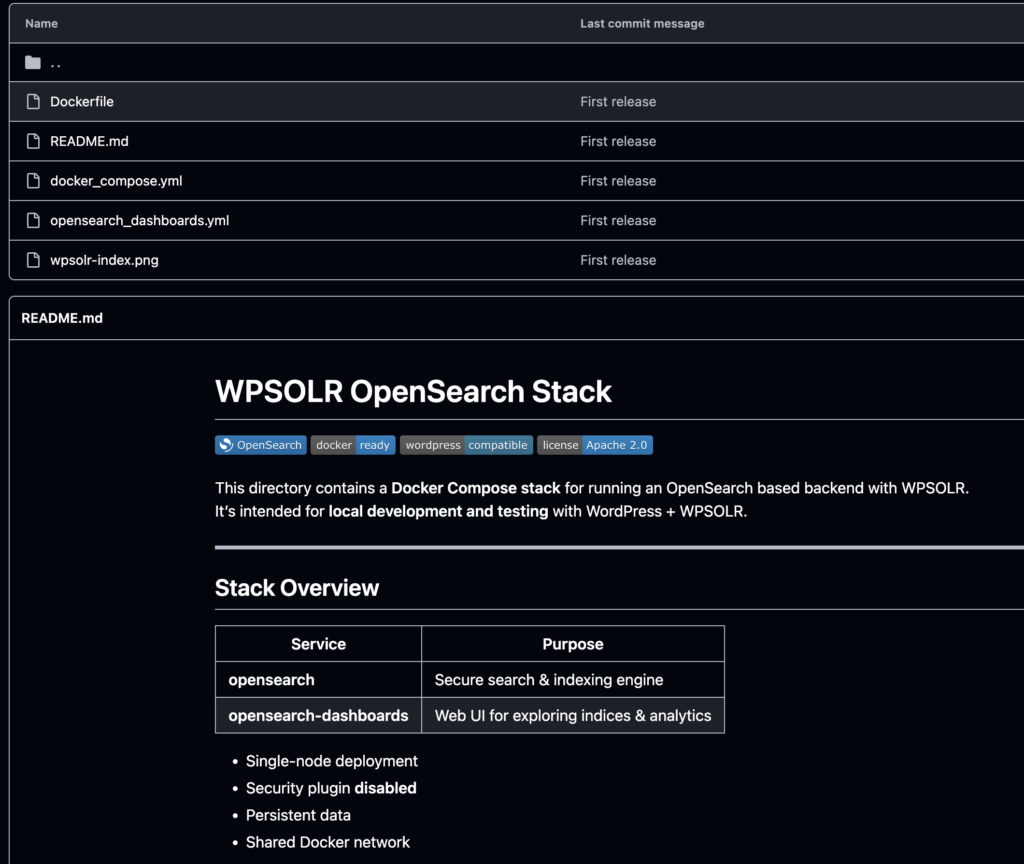Click the 'Purpose' table header
The width and height of the screenshot is (1024, 864).
(x=573, y=644)
